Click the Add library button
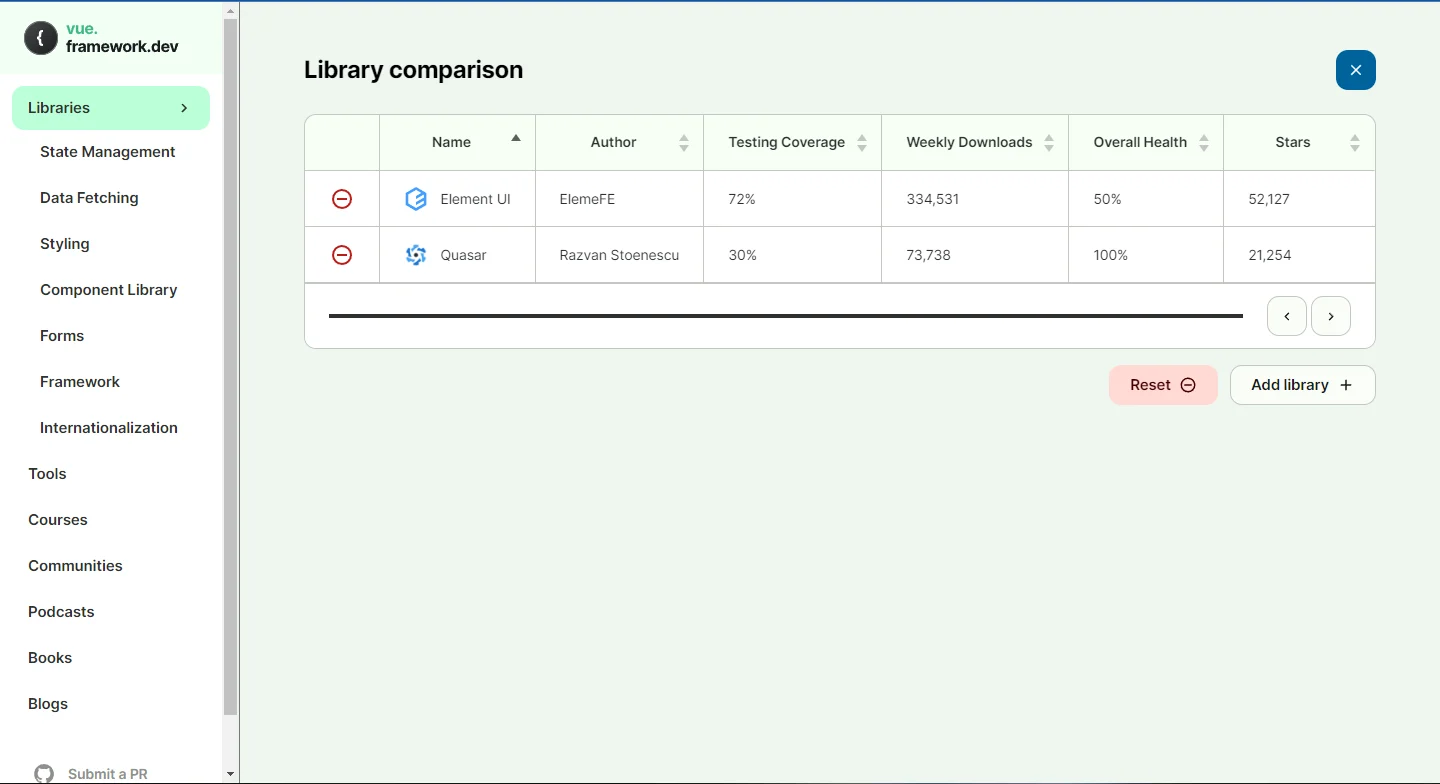The height and width of the screenshot is (784, 1440). coord(1302,385)
